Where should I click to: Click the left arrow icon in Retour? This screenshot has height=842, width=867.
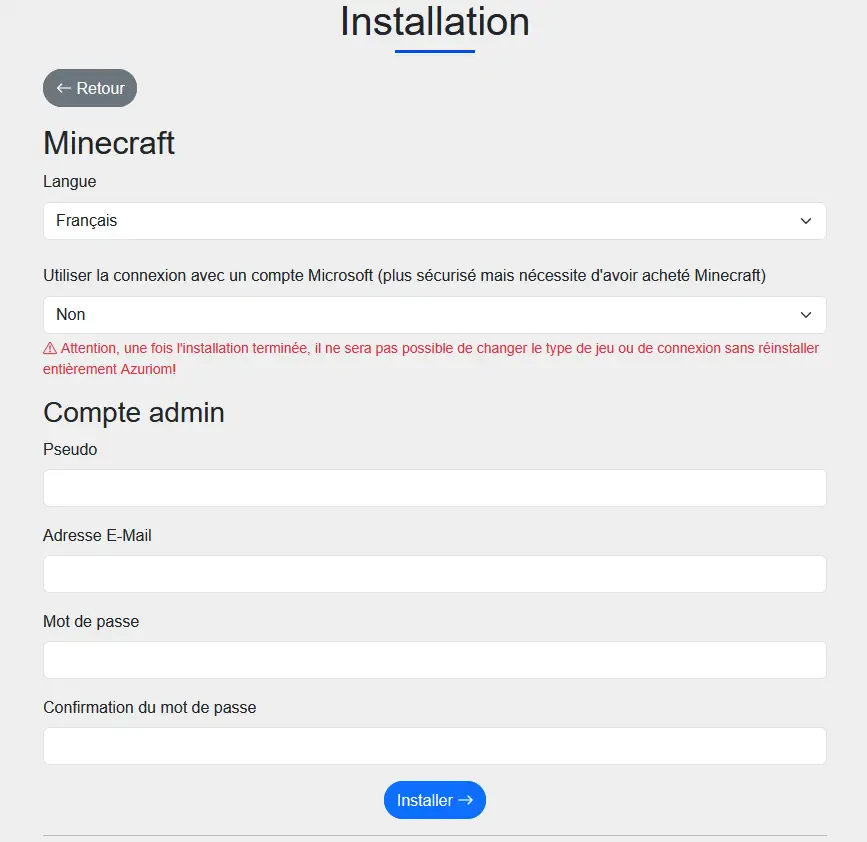pos(64,88)
